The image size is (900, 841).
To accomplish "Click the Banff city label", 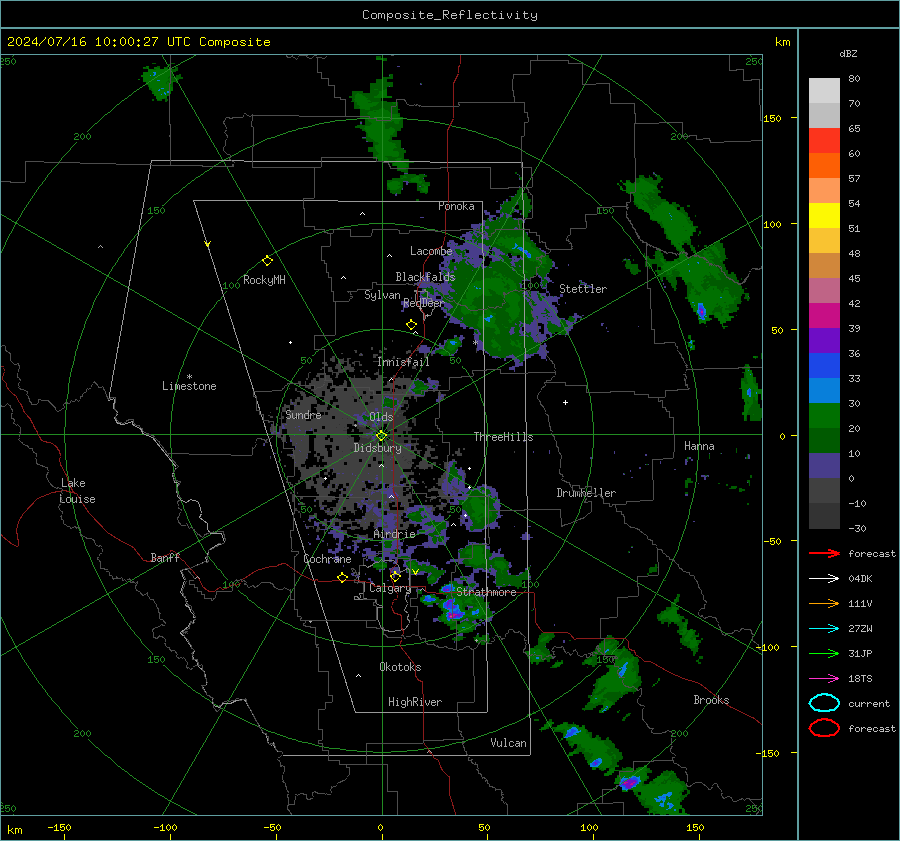I will click(x=165, y=557).
